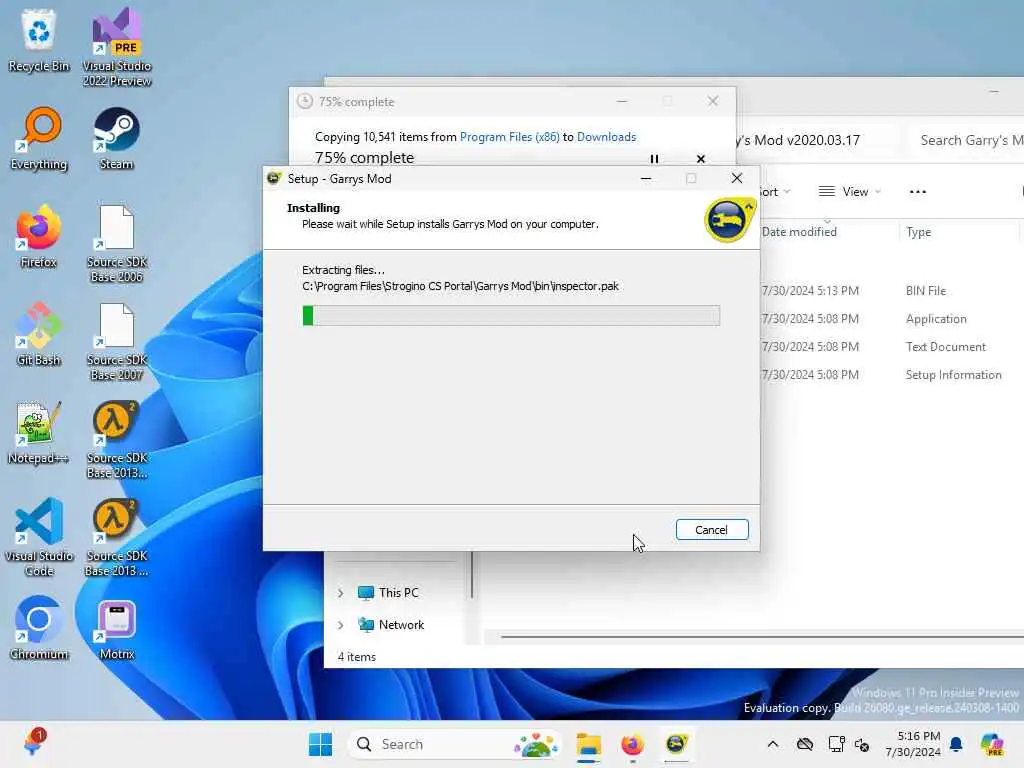Open the Sort dropdown in Explorer
Image resolution: width=1024 pixels, height=768 pixels.
pos(775,191)
